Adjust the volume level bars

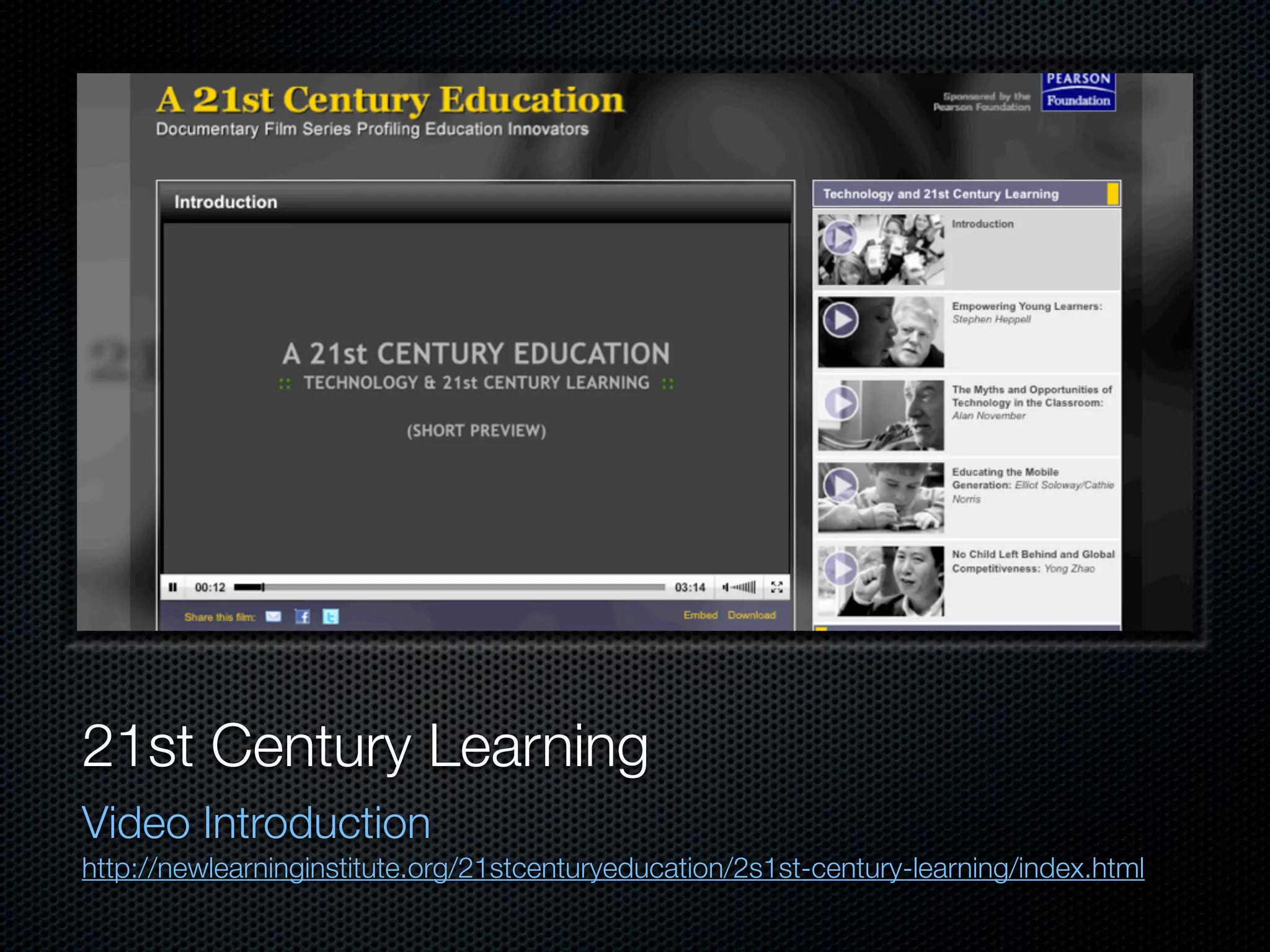click(x=744, y=587)
